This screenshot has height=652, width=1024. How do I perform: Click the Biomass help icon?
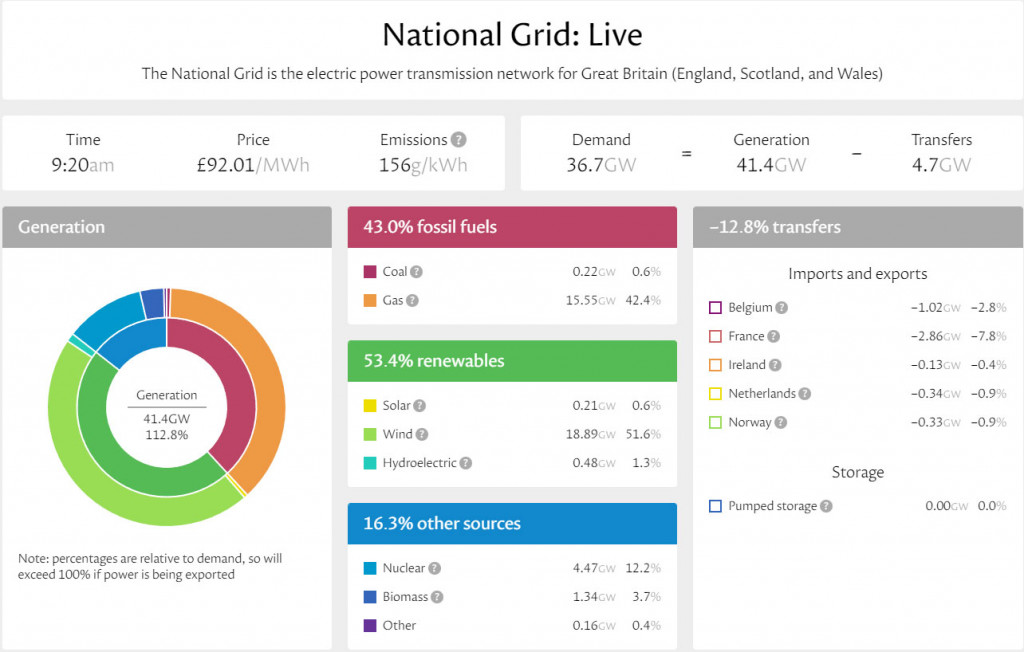click(437, 597)
